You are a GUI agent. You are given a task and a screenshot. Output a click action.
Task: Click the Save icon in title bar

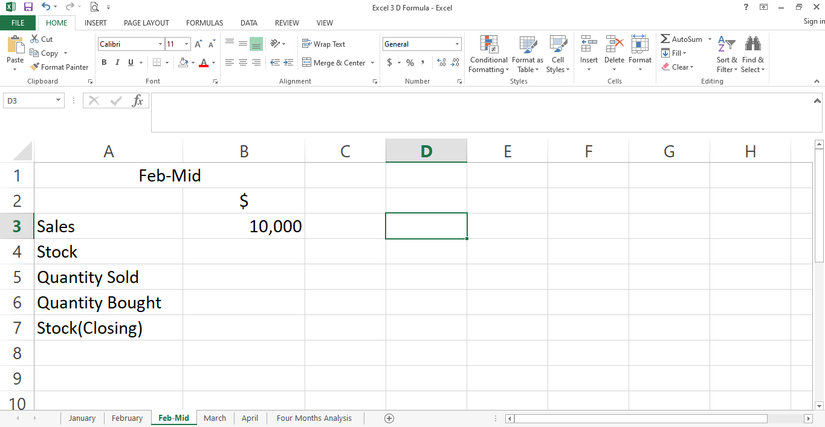(x=28, y=7)
